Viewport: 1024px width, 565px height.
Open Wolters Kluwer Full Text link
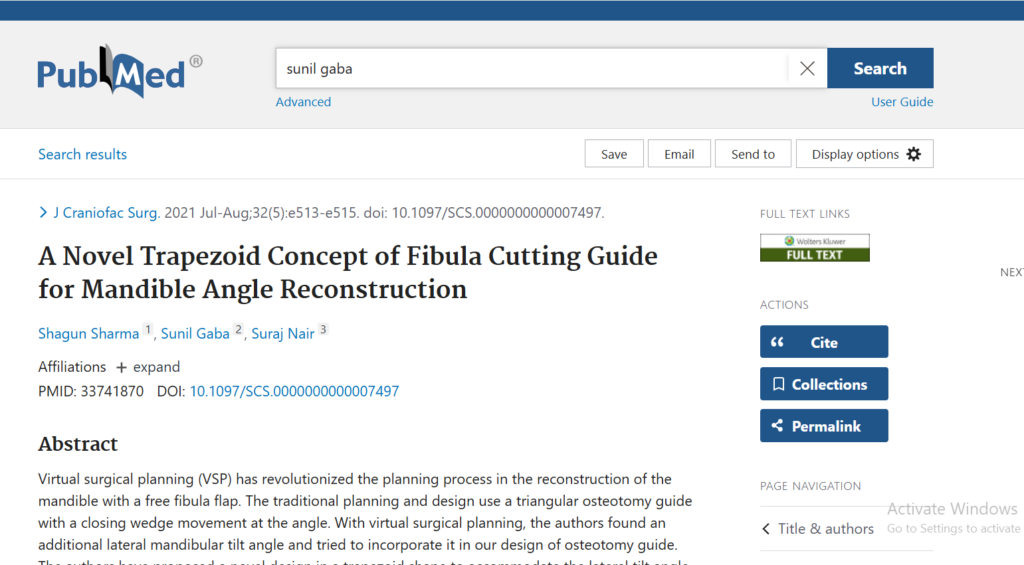[x=814, y=248]
